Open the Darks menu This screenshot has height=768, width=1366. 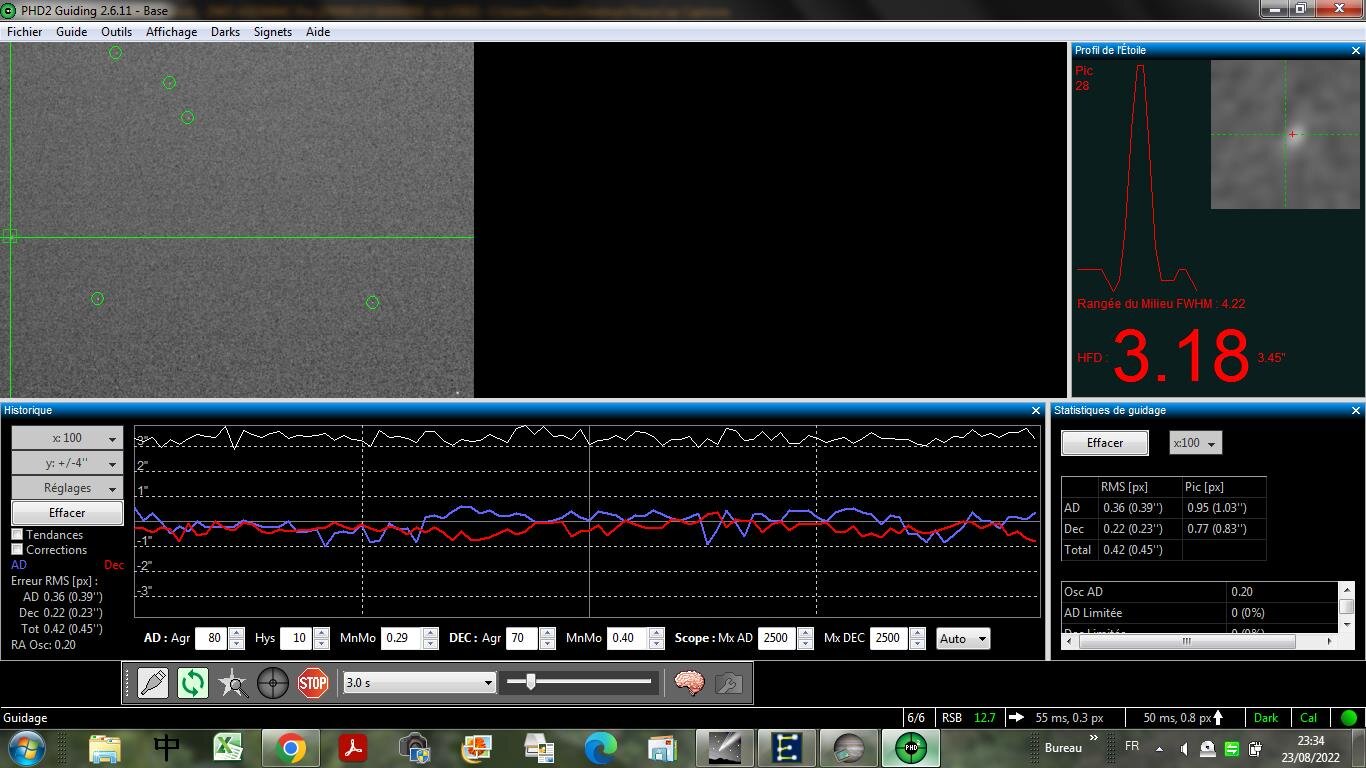[225, 32]
